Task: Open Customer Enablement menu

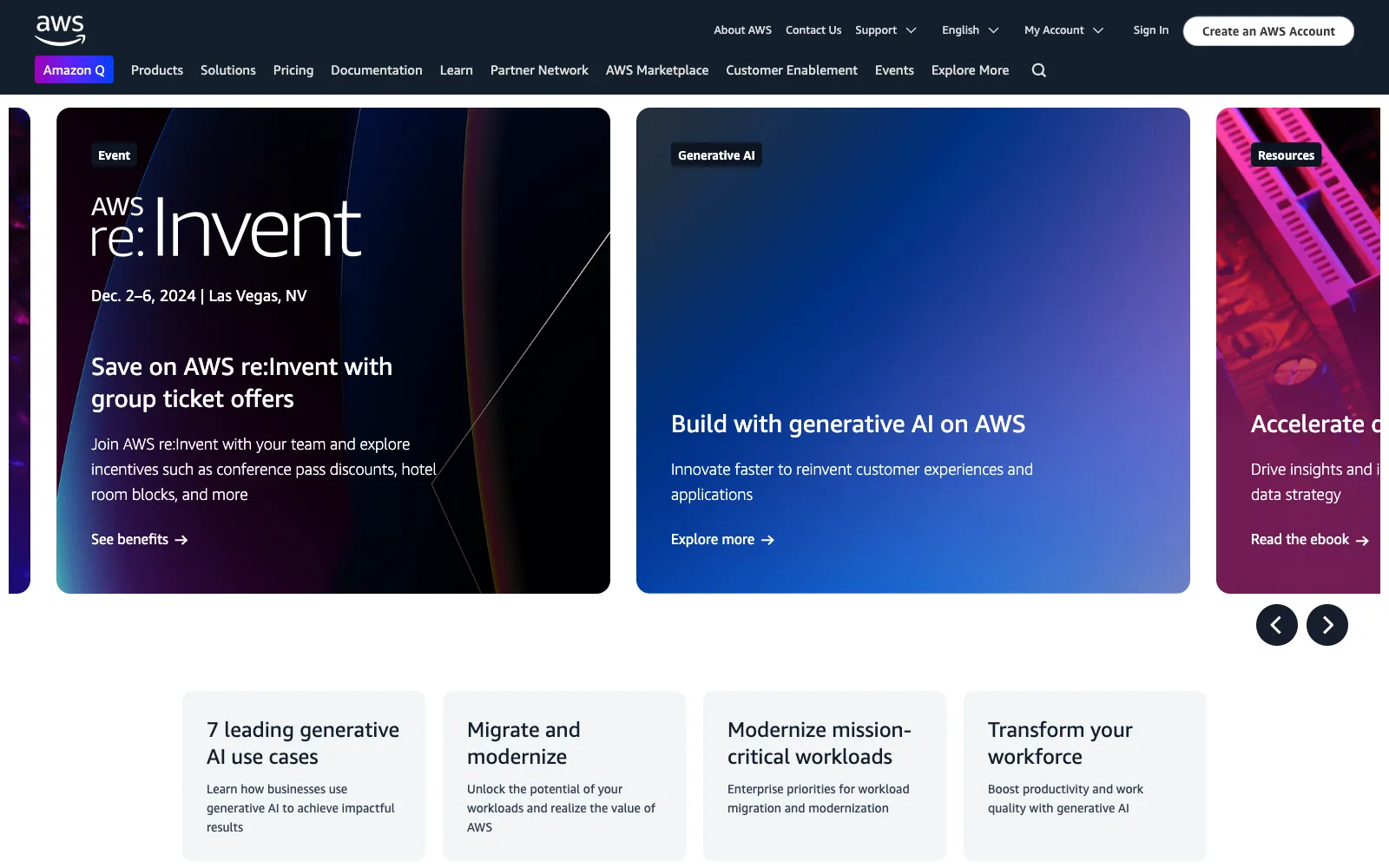Action: pos(792,70)
